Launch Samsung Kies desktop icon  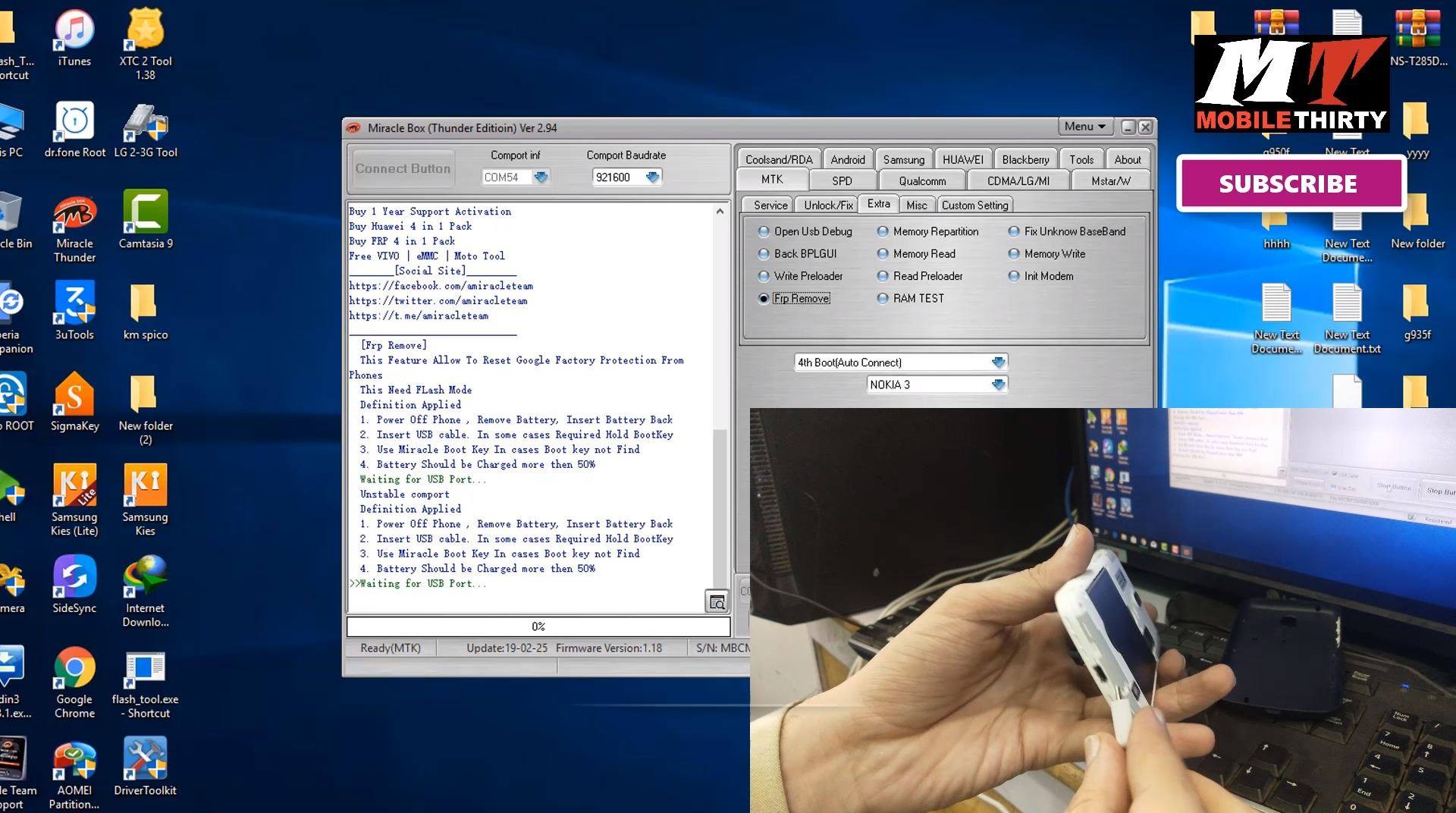pos(146,501)
